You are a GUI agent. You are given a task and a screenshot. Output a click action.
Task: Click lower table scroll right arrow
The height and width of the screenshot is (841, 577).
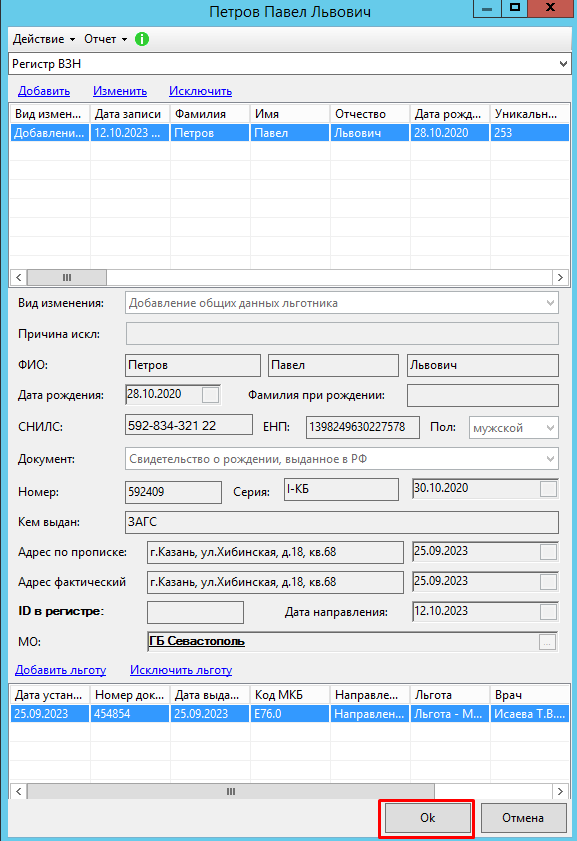coord(560,791)
